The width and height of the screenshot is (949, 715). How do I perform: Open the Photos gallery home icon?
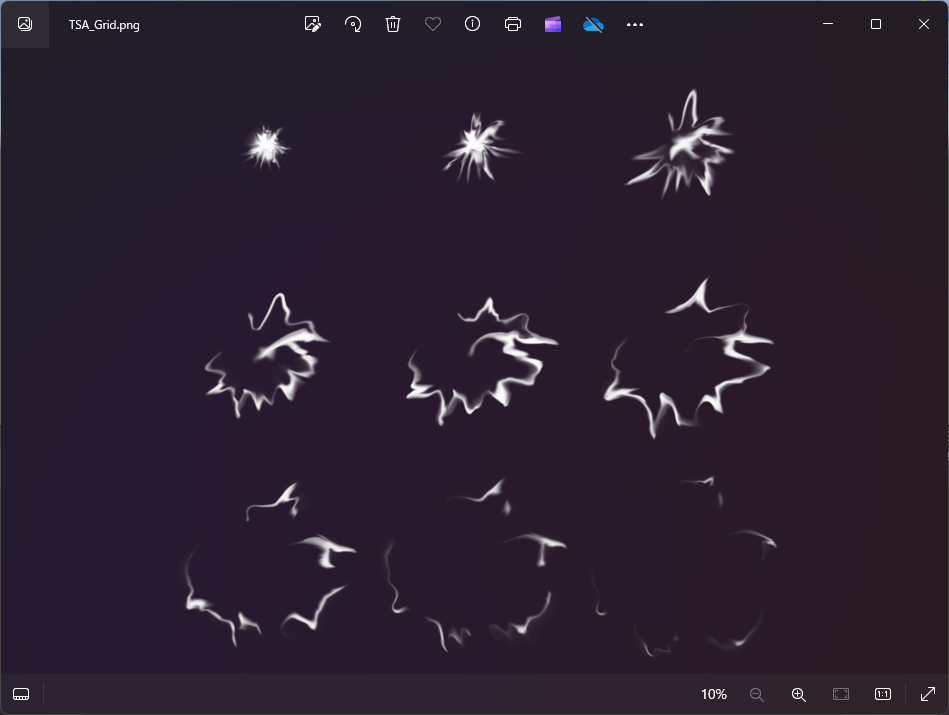(x=25, y=24)
